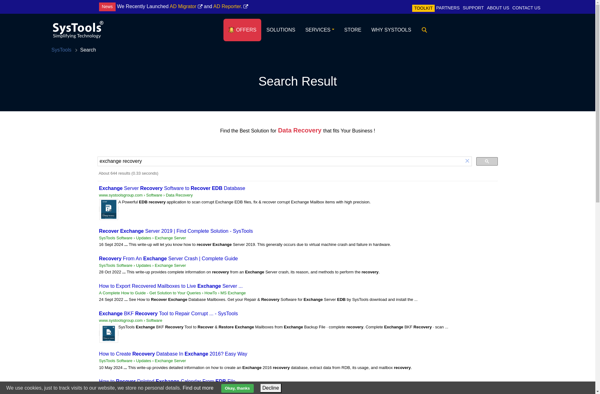Image resolution: width=600 pixels, height=394 pixels.
Task: Clear the search field with X icon
Action: coord(467,161)
